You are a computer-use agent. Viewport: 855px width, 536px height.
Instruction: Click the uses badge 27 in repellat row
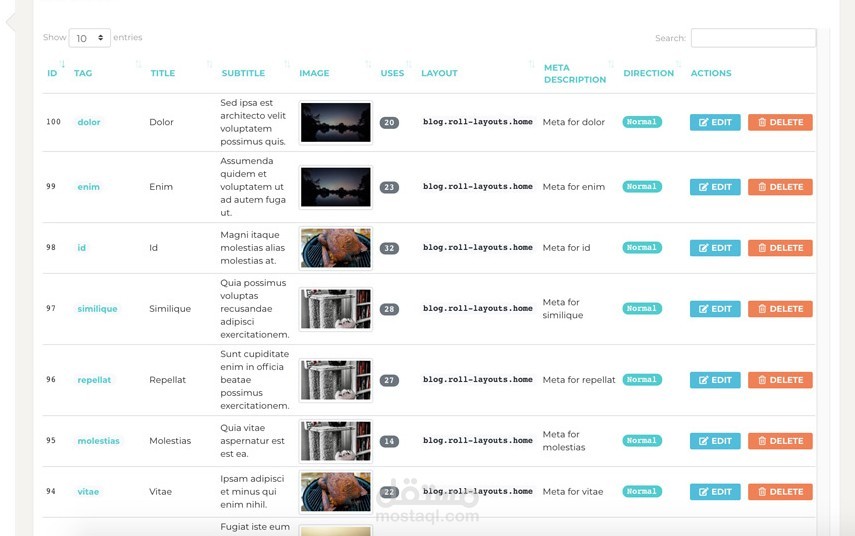[389, 380]
